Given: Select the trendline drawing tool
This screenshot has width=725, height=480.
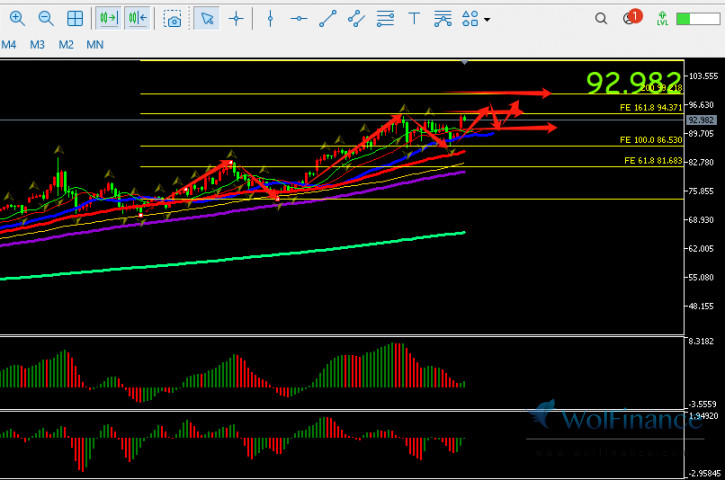Looking at the screenshot, I should [x=327, y=18].
